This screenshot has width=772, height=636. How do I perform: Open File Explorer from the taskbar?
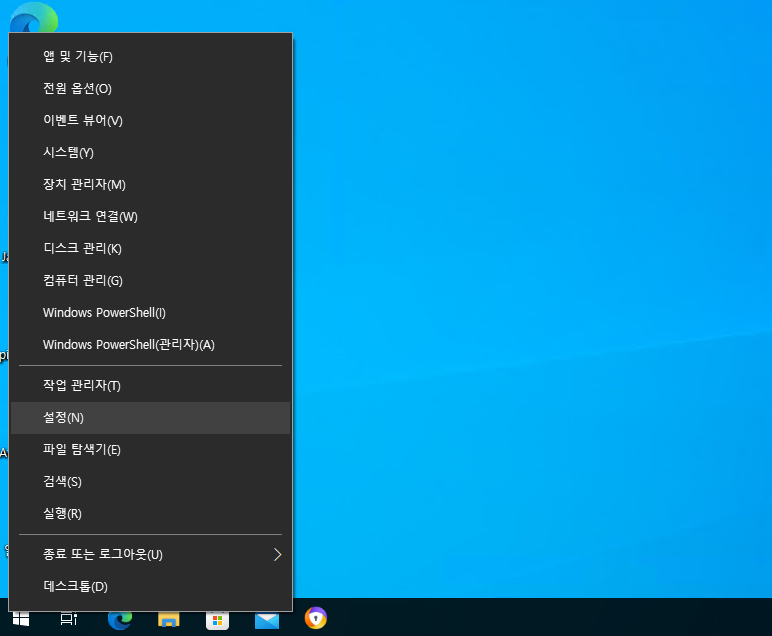click(169, 619)
